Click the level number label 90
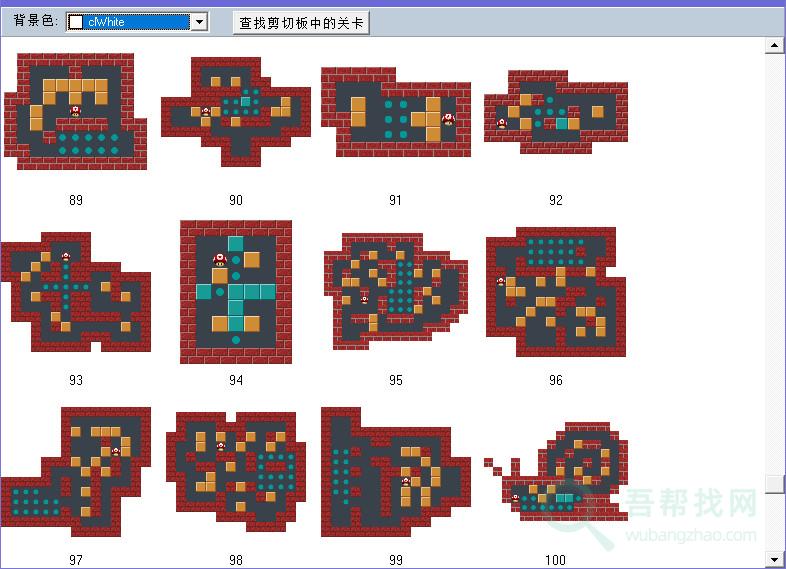 pos(236,200)
